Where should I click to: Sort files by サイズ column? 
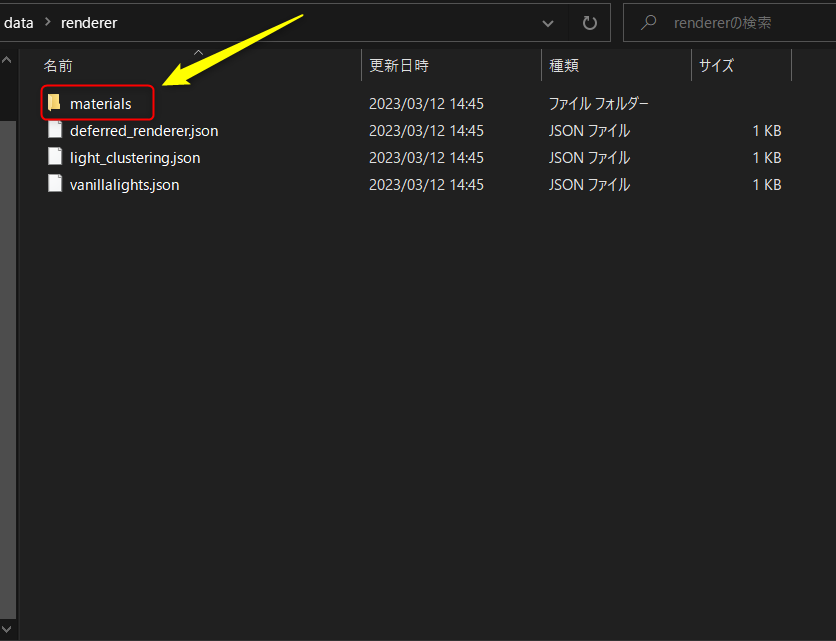[x=716, y=66]
